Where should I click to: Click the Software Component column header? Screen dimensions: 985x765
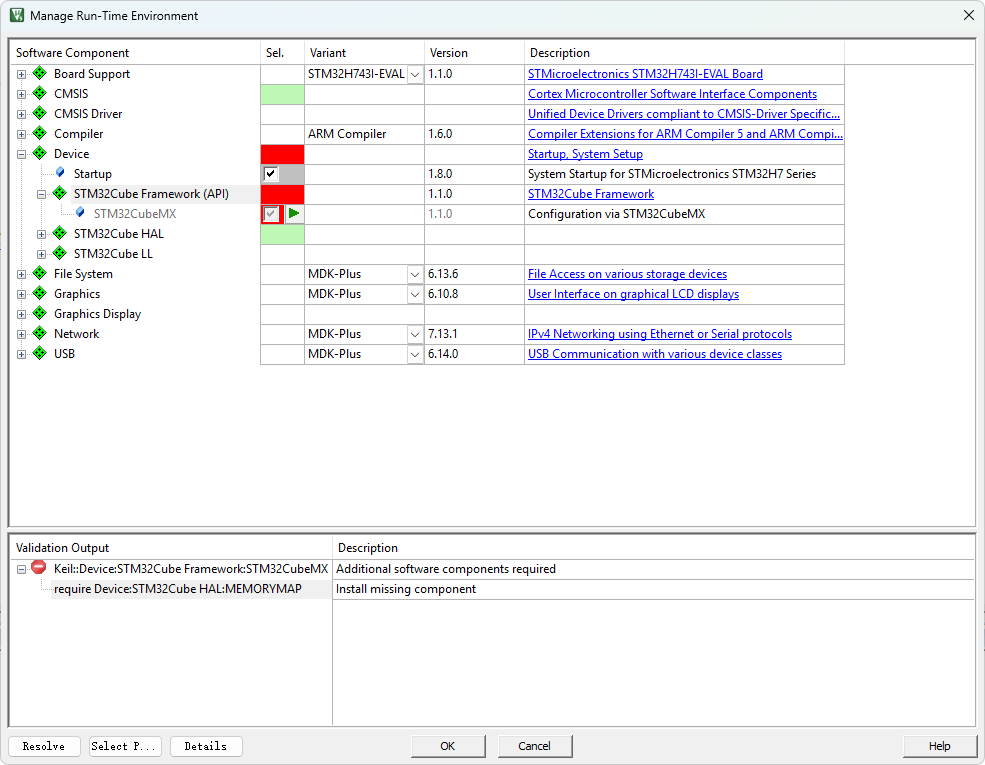click(135, 53)
